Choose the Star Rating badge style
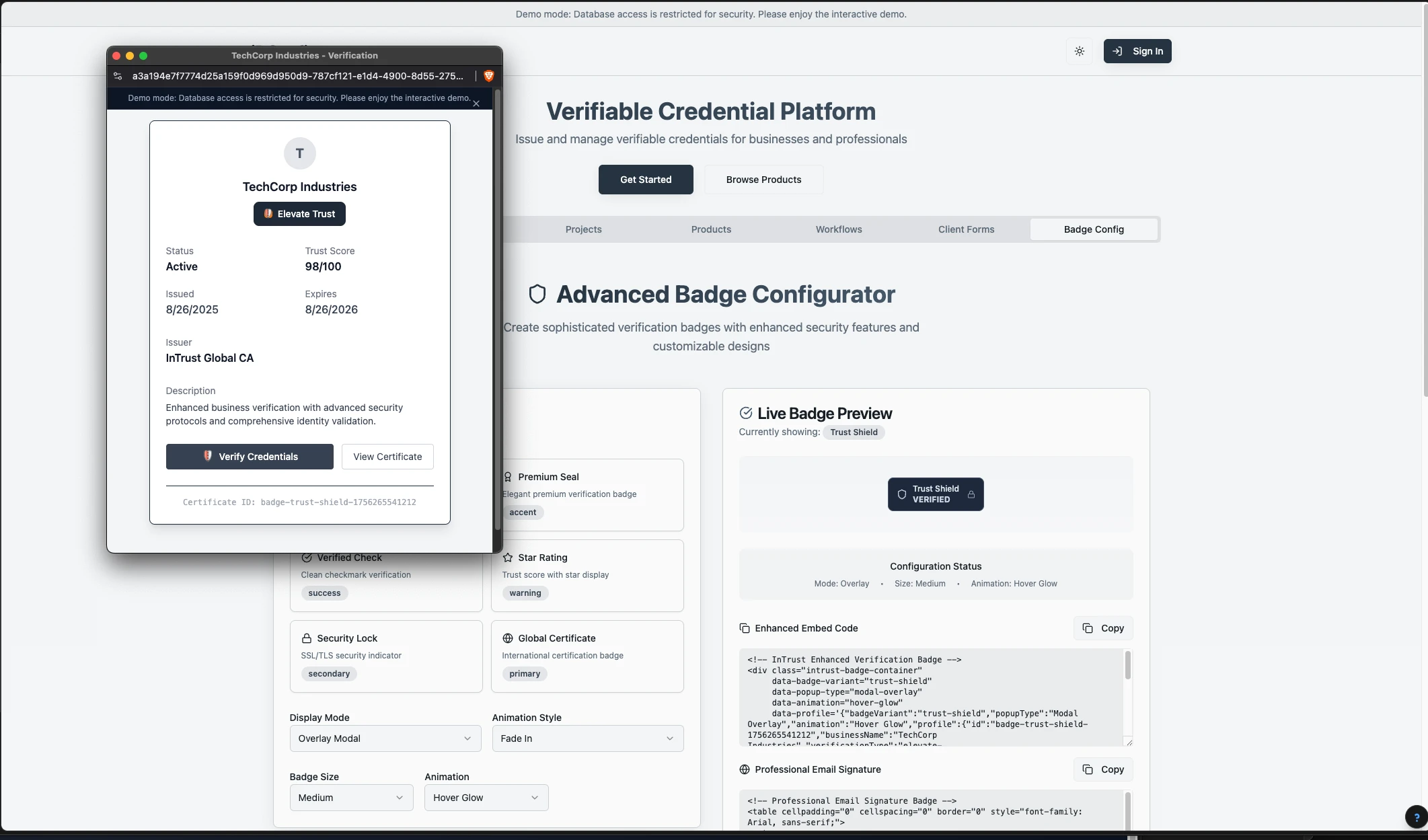This screenshot has height=840, width=1428. pyautogui.click(x=587, y=575)
